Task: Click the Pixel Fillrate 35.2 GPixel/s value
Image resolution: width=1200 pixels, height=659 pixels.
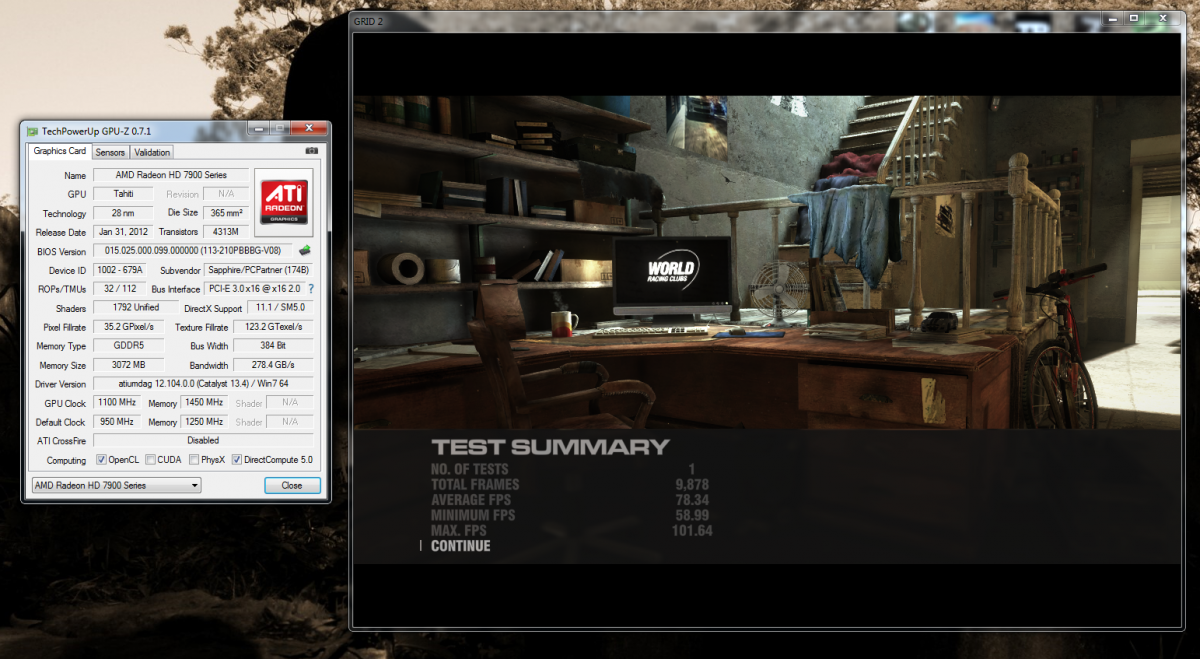Action: [128, 327]
